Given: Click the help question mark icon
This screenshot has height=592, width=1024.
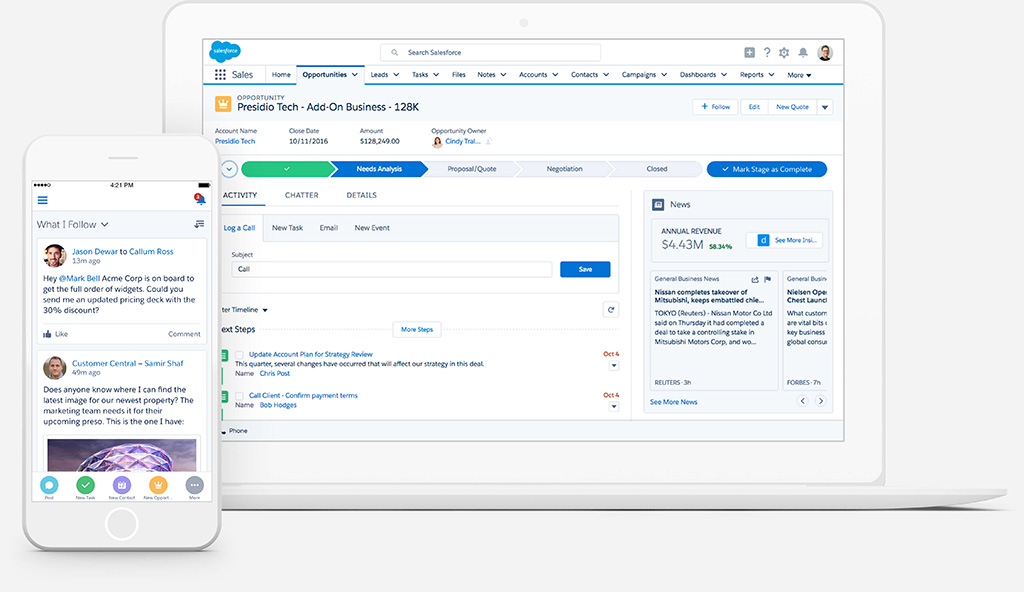Looking at the screenshot, I should coord(767,53).
